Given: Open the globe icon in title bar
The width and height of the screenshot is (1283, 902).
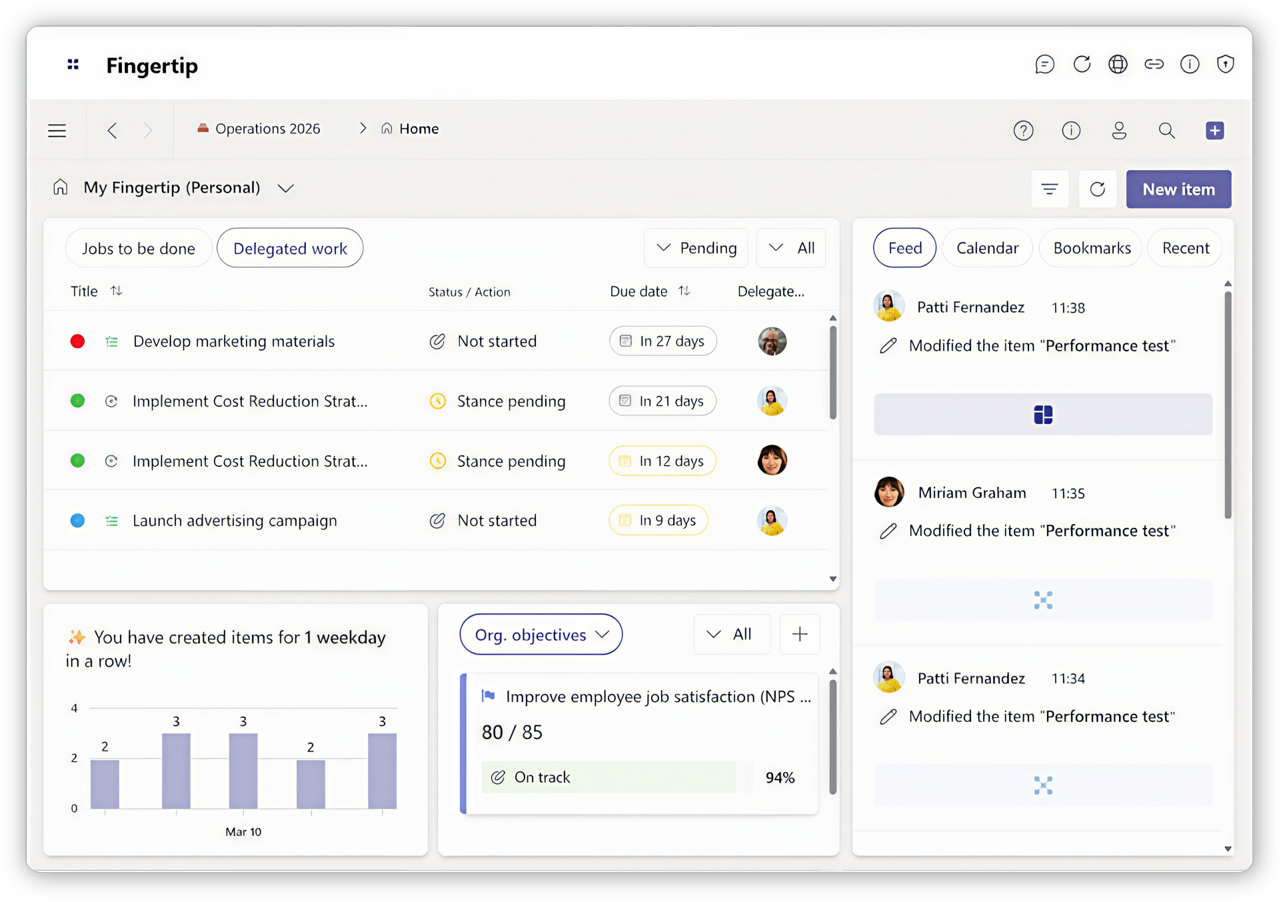Looking at the screenshot, I should [x=1117, y=65].
